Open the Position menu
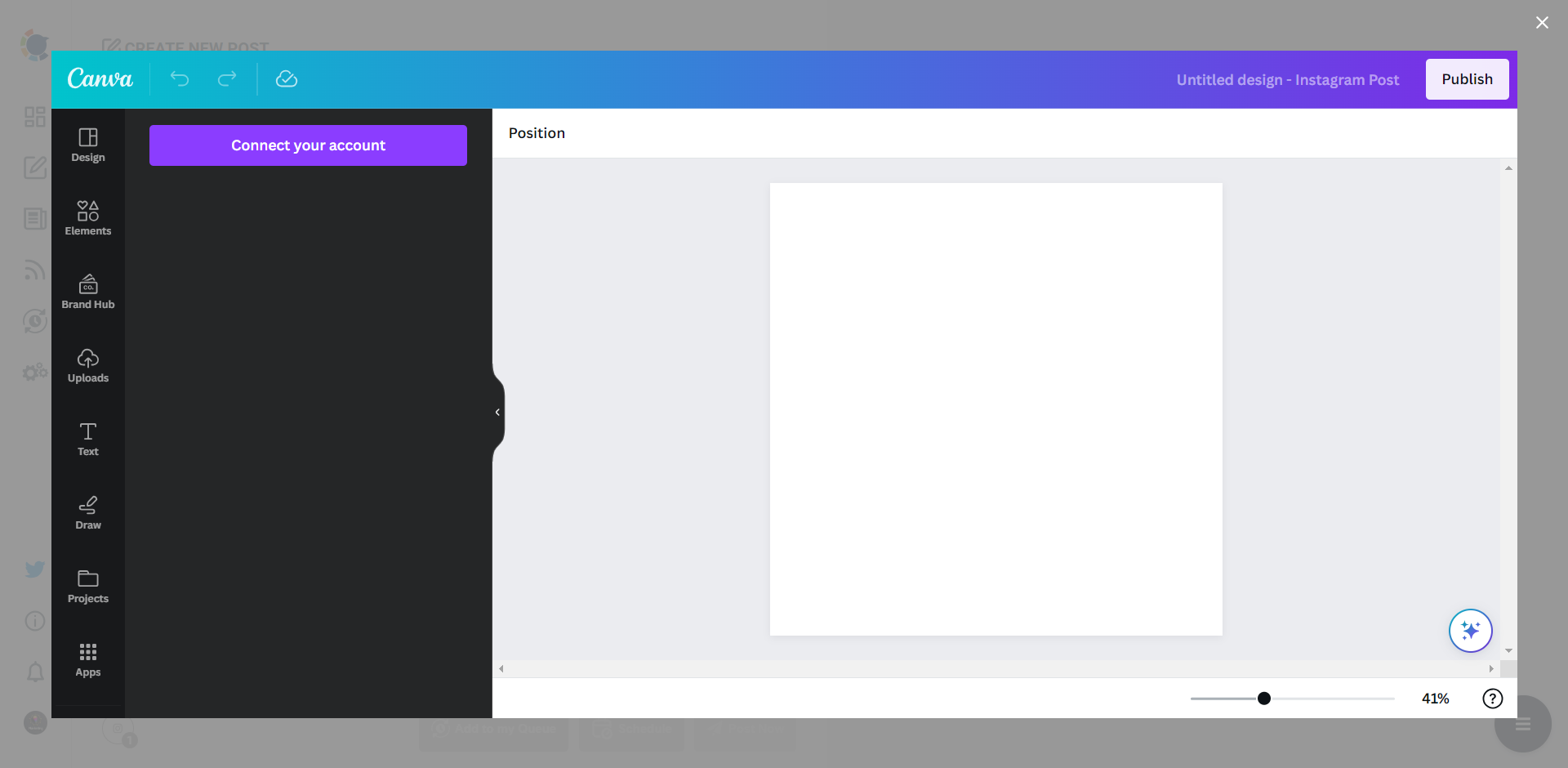 (x=537, y=133)
